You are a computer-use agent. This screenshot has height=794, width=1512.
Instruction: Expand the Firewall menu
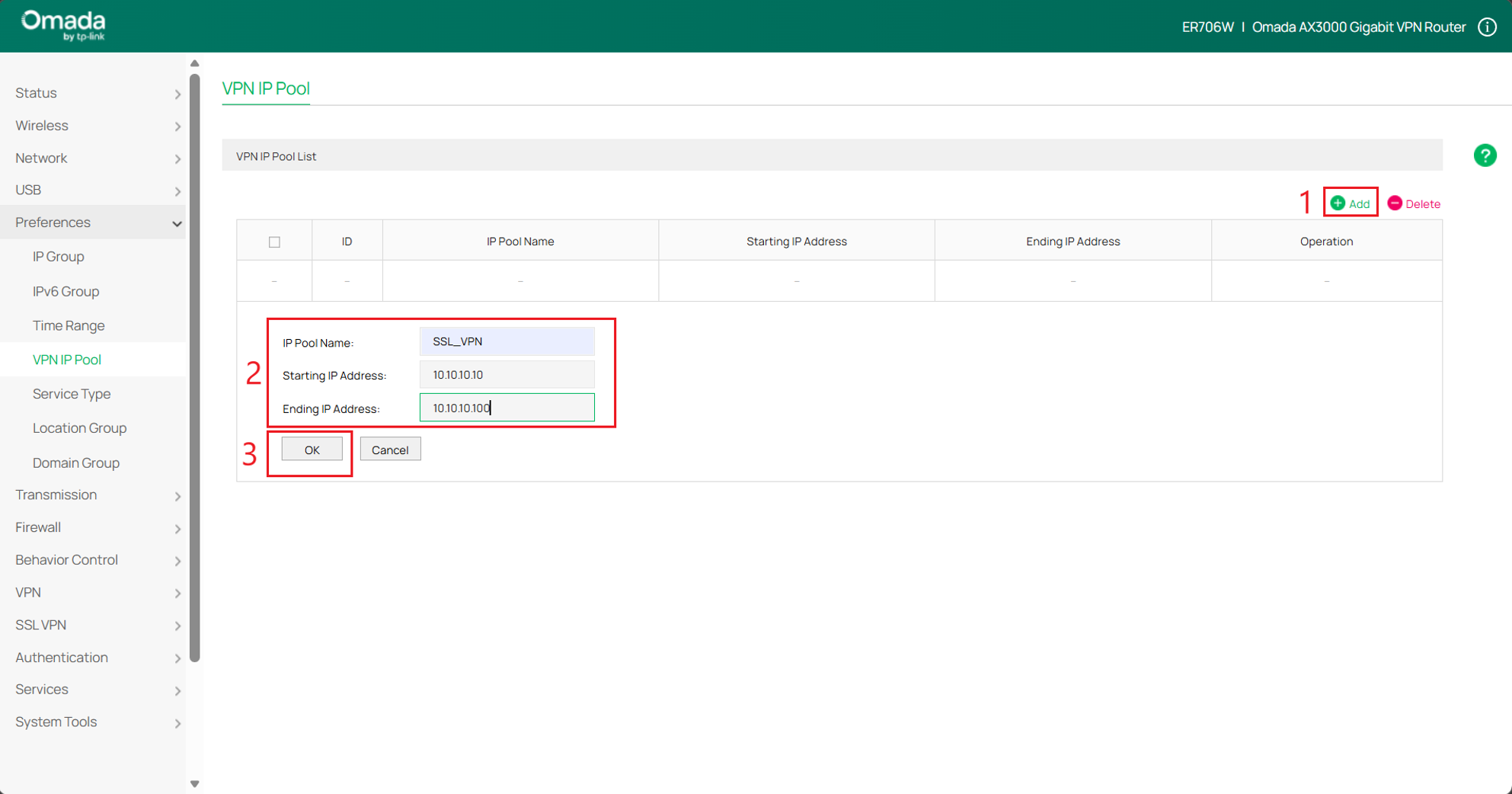click(93, 527)
